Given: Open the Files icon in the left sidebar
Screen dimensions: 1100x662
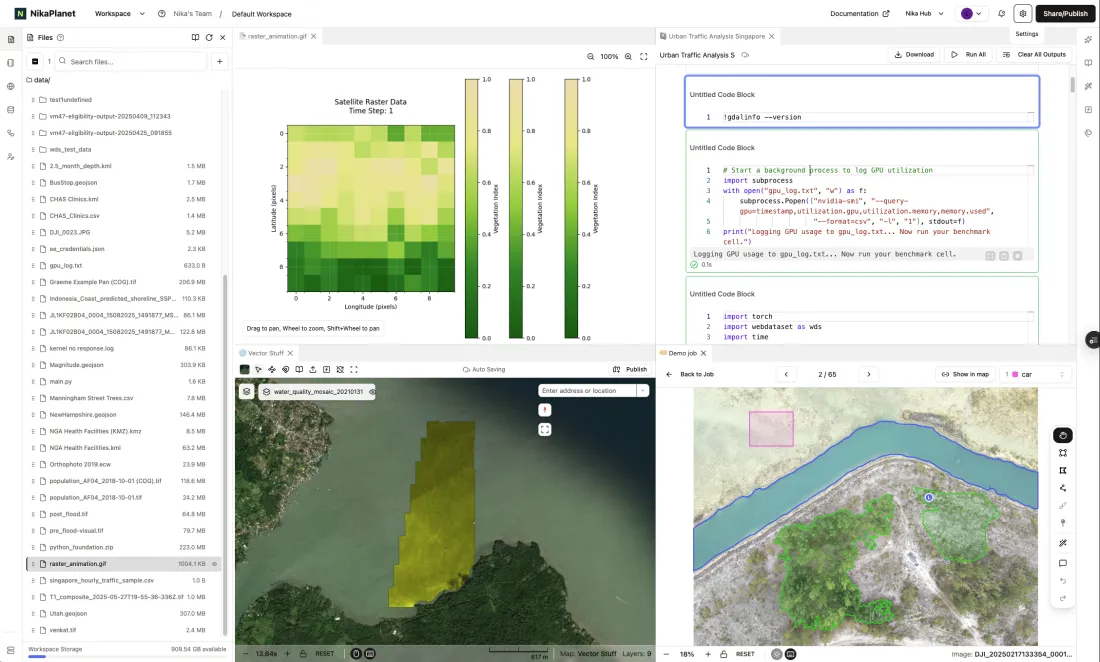Looking at the screenshot, I should click(x=11, y=39).
